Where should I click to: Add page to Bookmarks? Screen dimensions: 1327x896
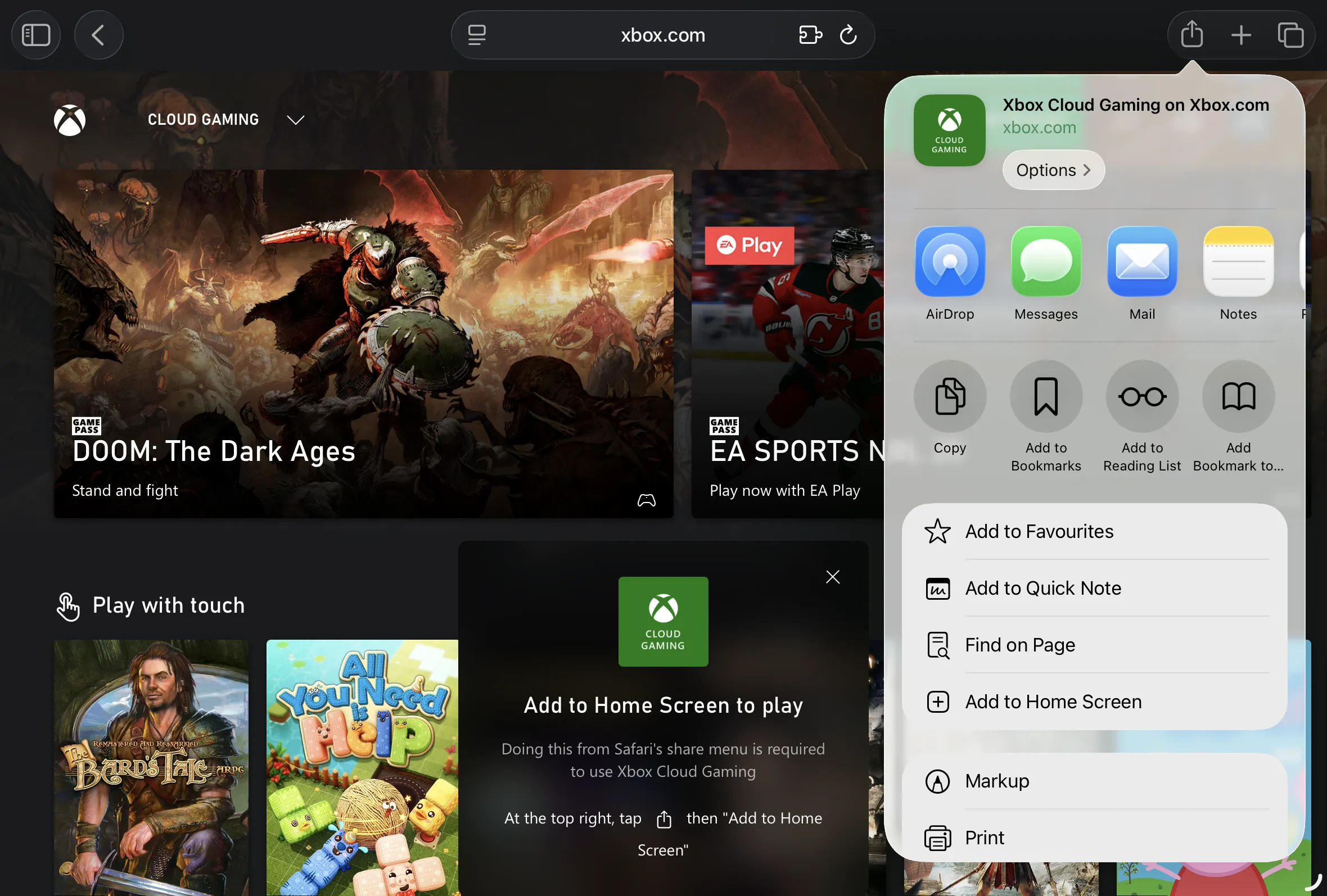(x=1045, y=397)
